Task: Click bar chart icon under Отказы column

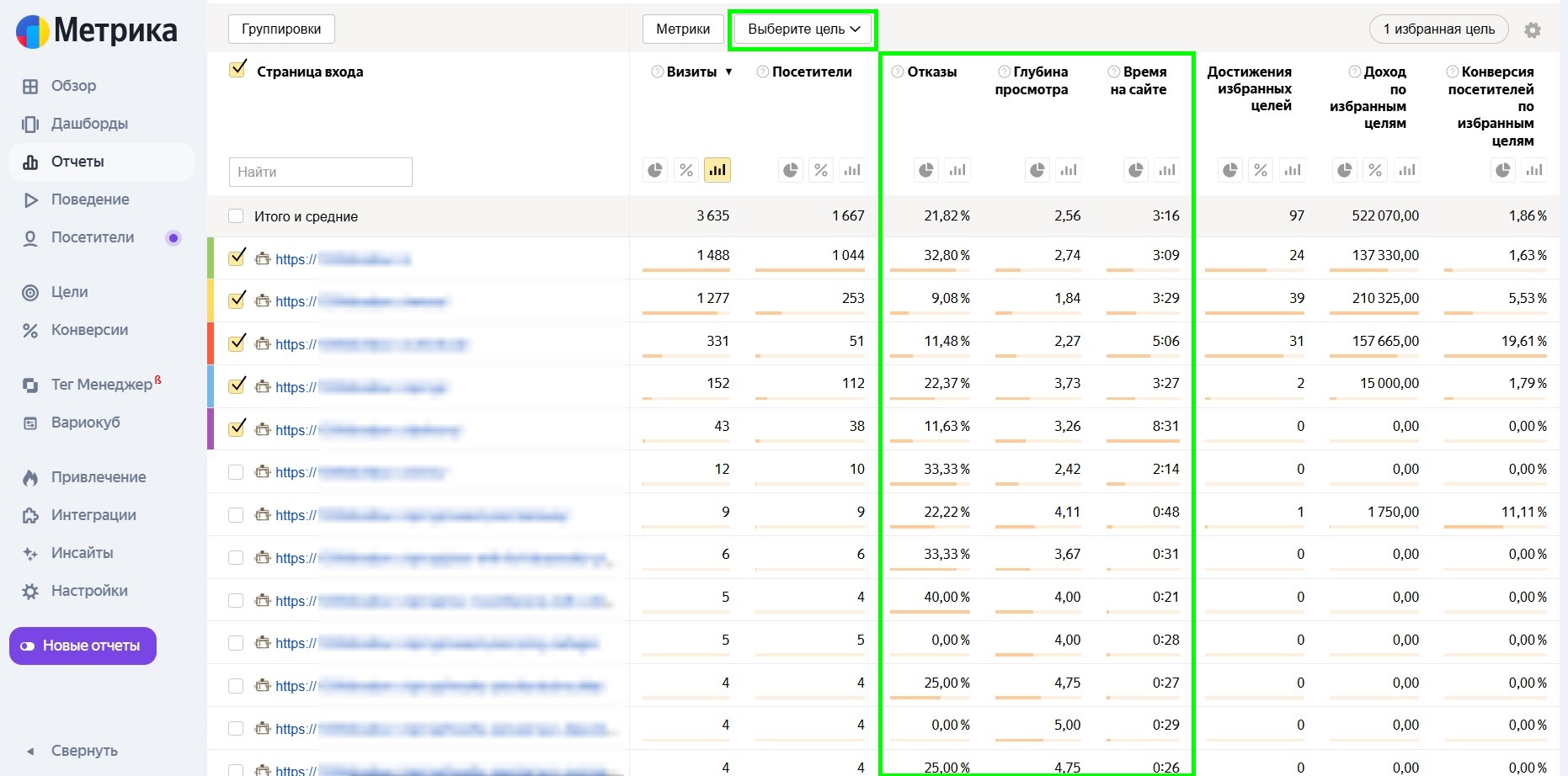Action: point(957,171)
